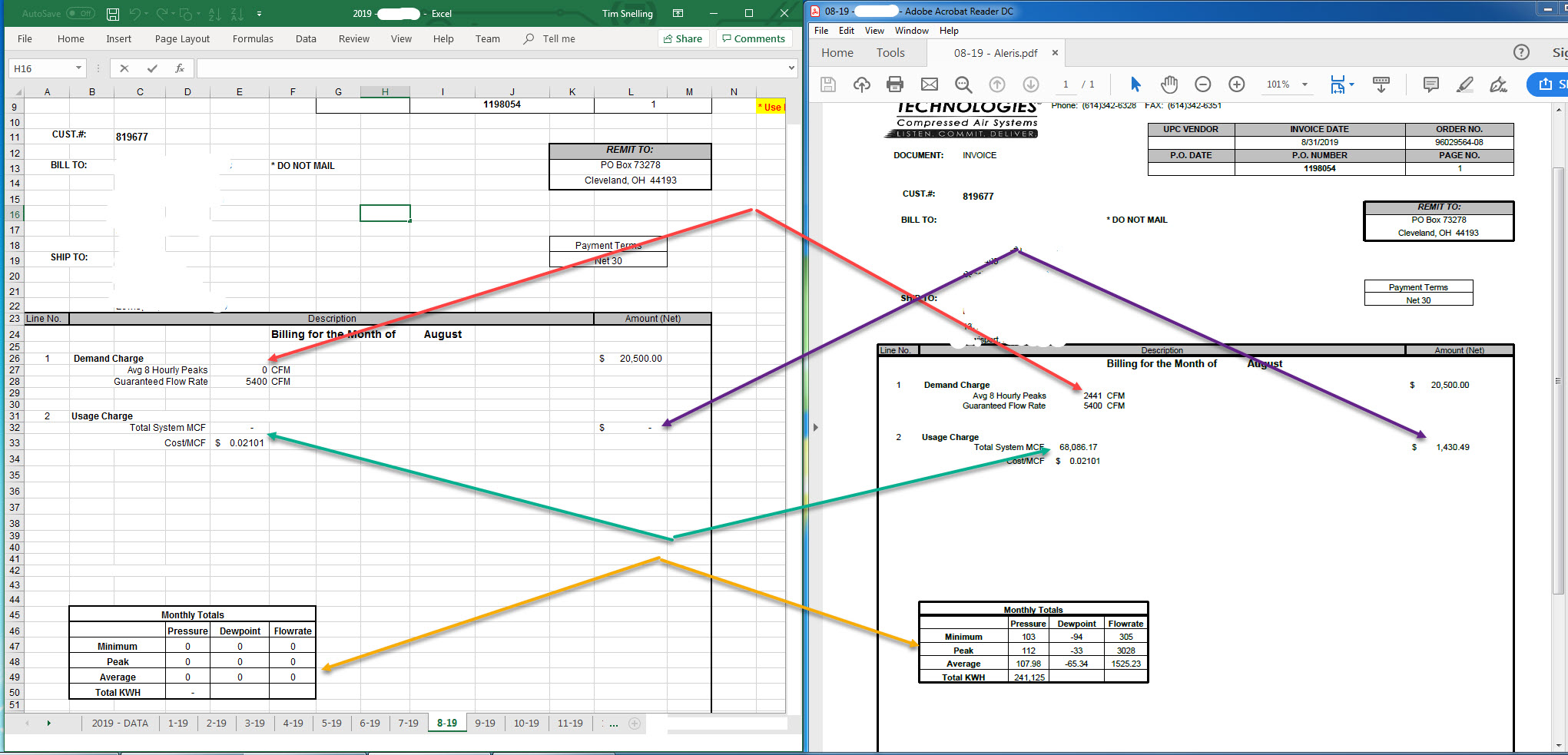Open the Customize Quick Access Toolbar dropdown
This screenshot has height=755, width=1568.
click(x=259, y=14)
